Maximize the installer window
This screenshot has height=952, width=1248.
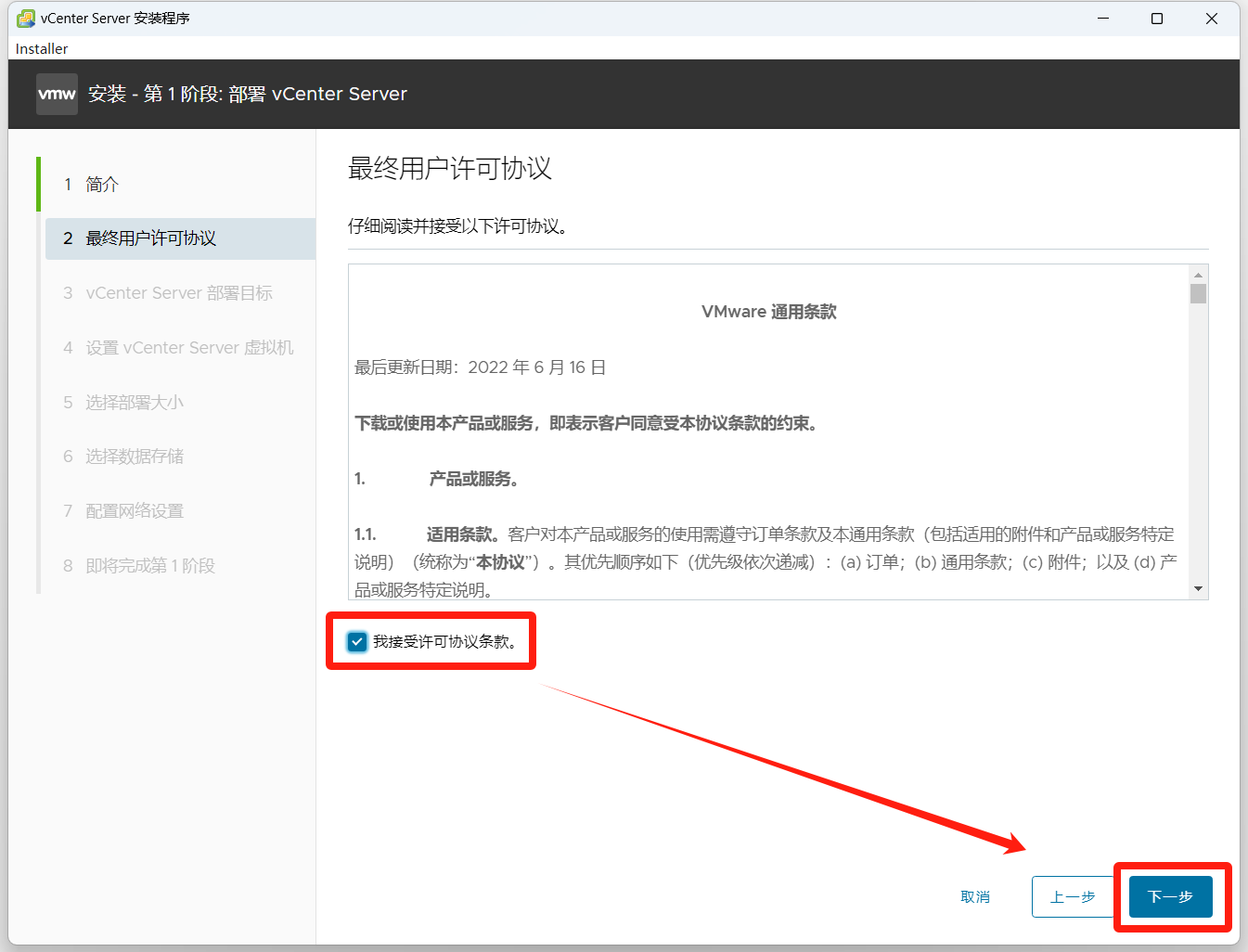(x=1157, y=19)
